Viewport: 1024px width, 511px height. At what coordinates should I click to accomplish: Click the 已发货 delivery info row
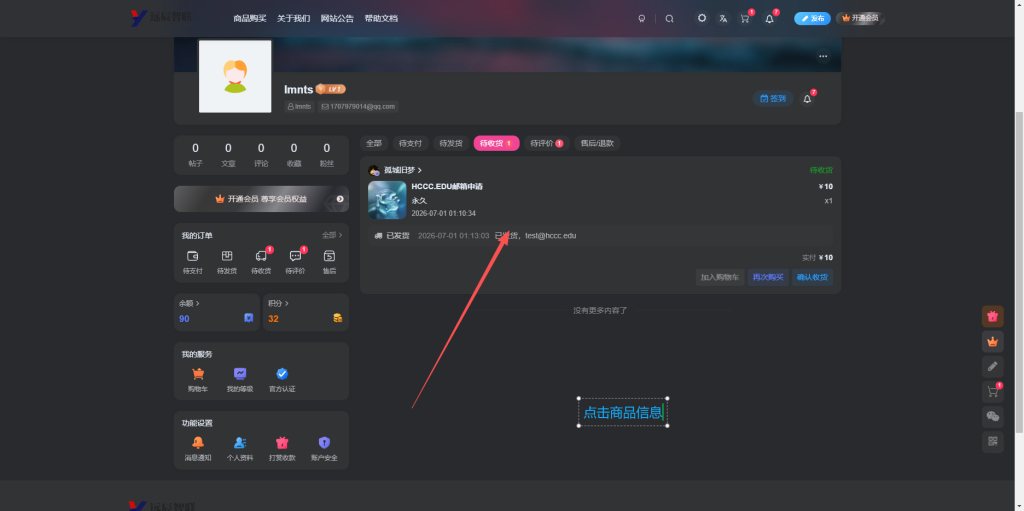tap(600, 235)
